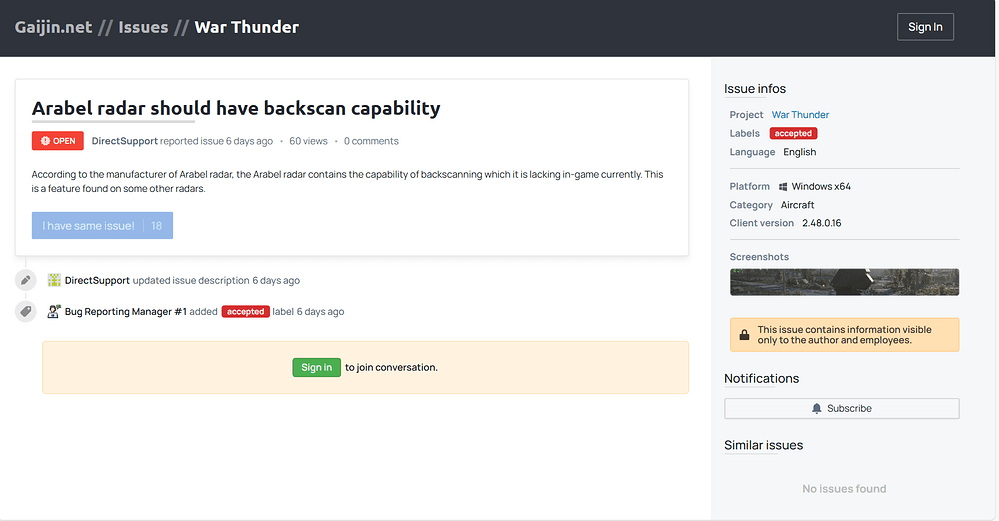Screen dimensions: 999x521
Task: Click the 'Windows x64' platform text
Action: pos(821,187)
